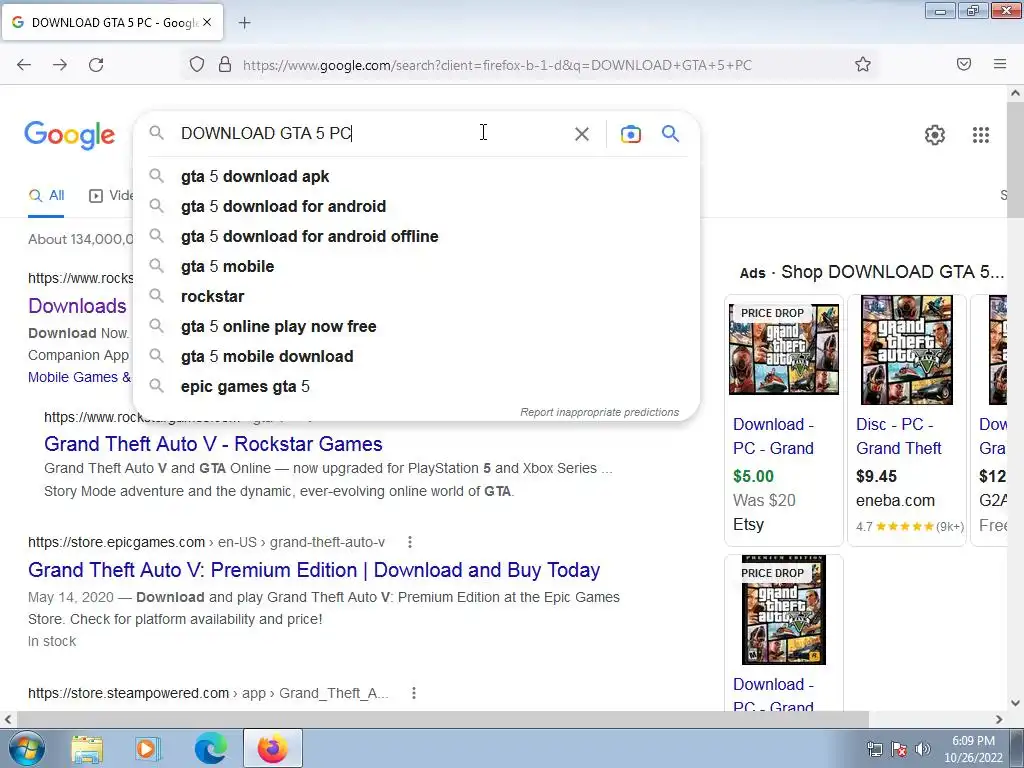This screenshot has width=1024, height=768.
Task: Open File Explorer from taskbar
Action: (87, 748)
